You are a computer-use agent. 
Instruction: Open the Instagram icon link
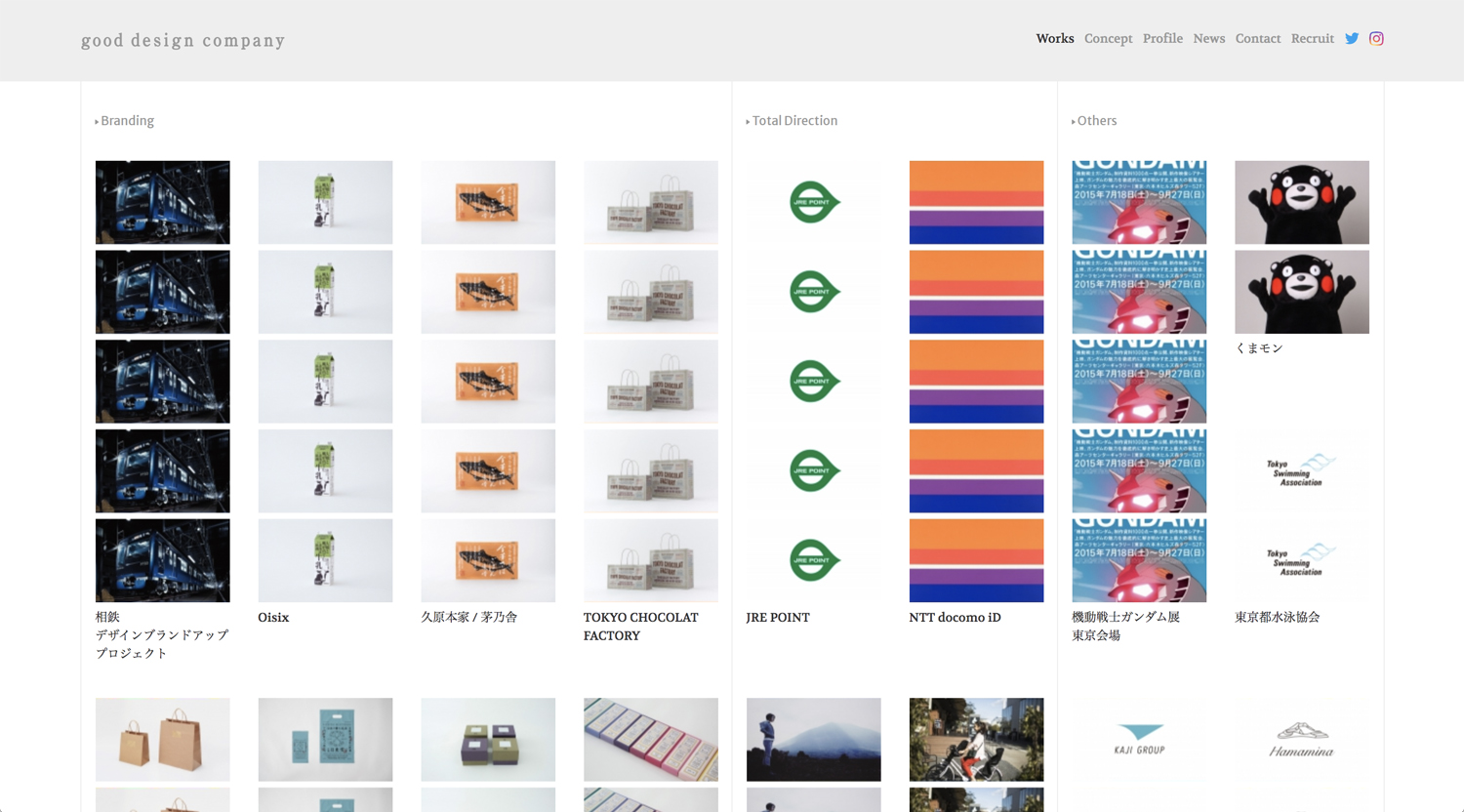point(1376,39)
